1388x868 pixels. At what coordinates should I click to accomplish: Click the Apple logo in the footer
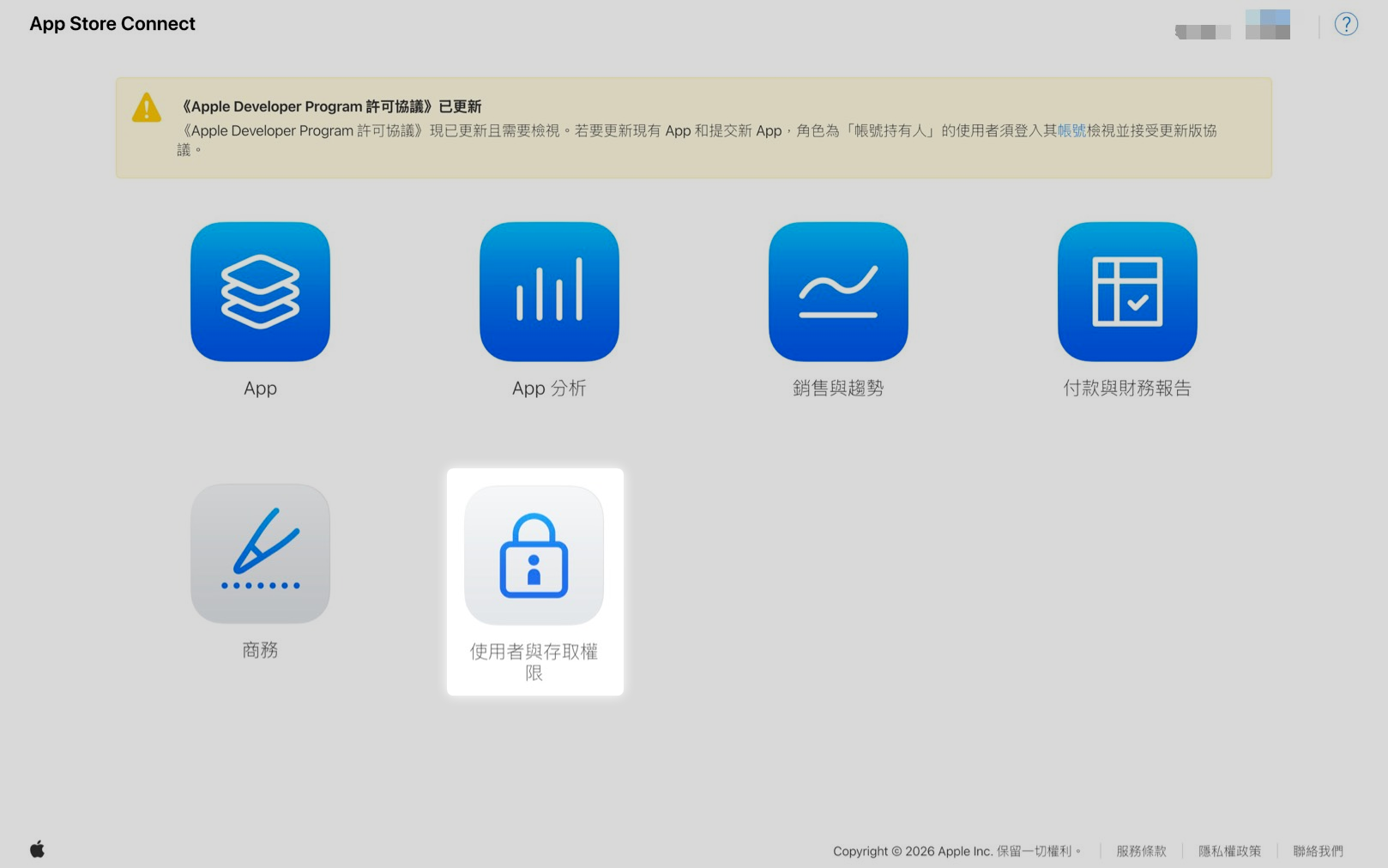tap(38, 849)
